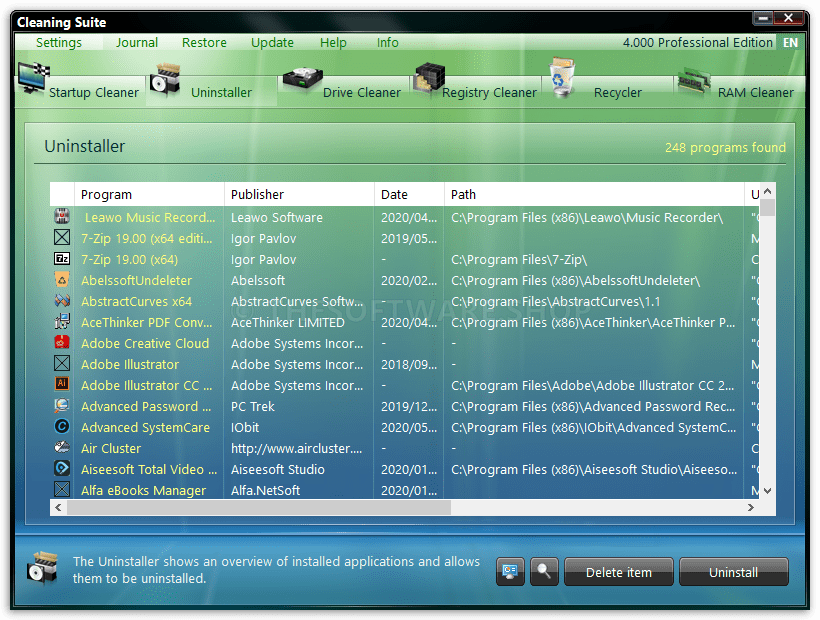Click the vertical scrollbar thumb

[x=767, y=207]
